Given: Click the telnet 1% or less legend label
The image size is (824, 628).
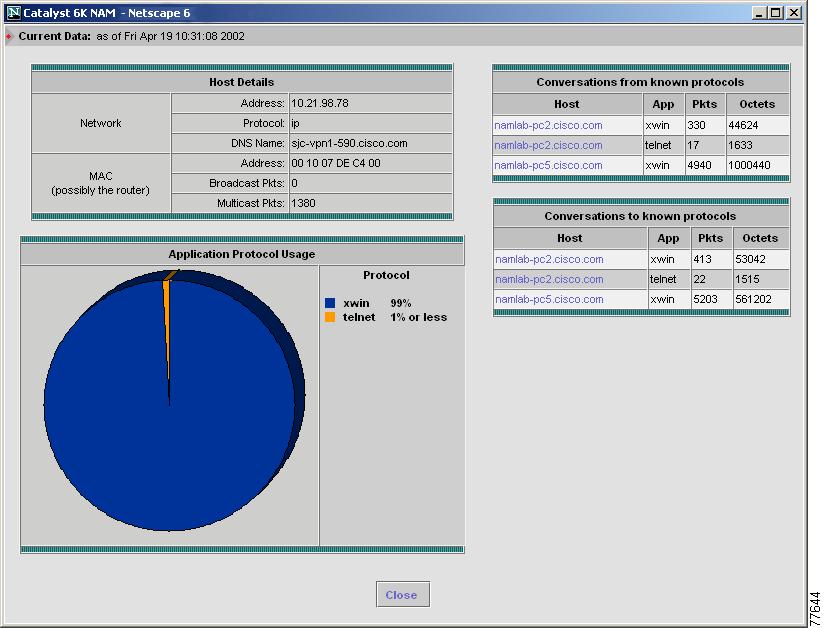Looking at the screenshot, I should [395, 317].
